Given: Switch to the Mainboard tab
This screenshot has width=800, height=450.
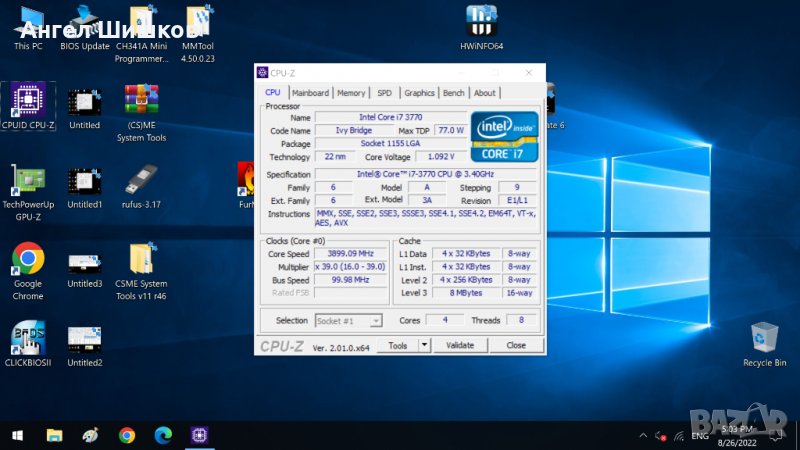Looking at the screenshot, I should pos(310,93).
